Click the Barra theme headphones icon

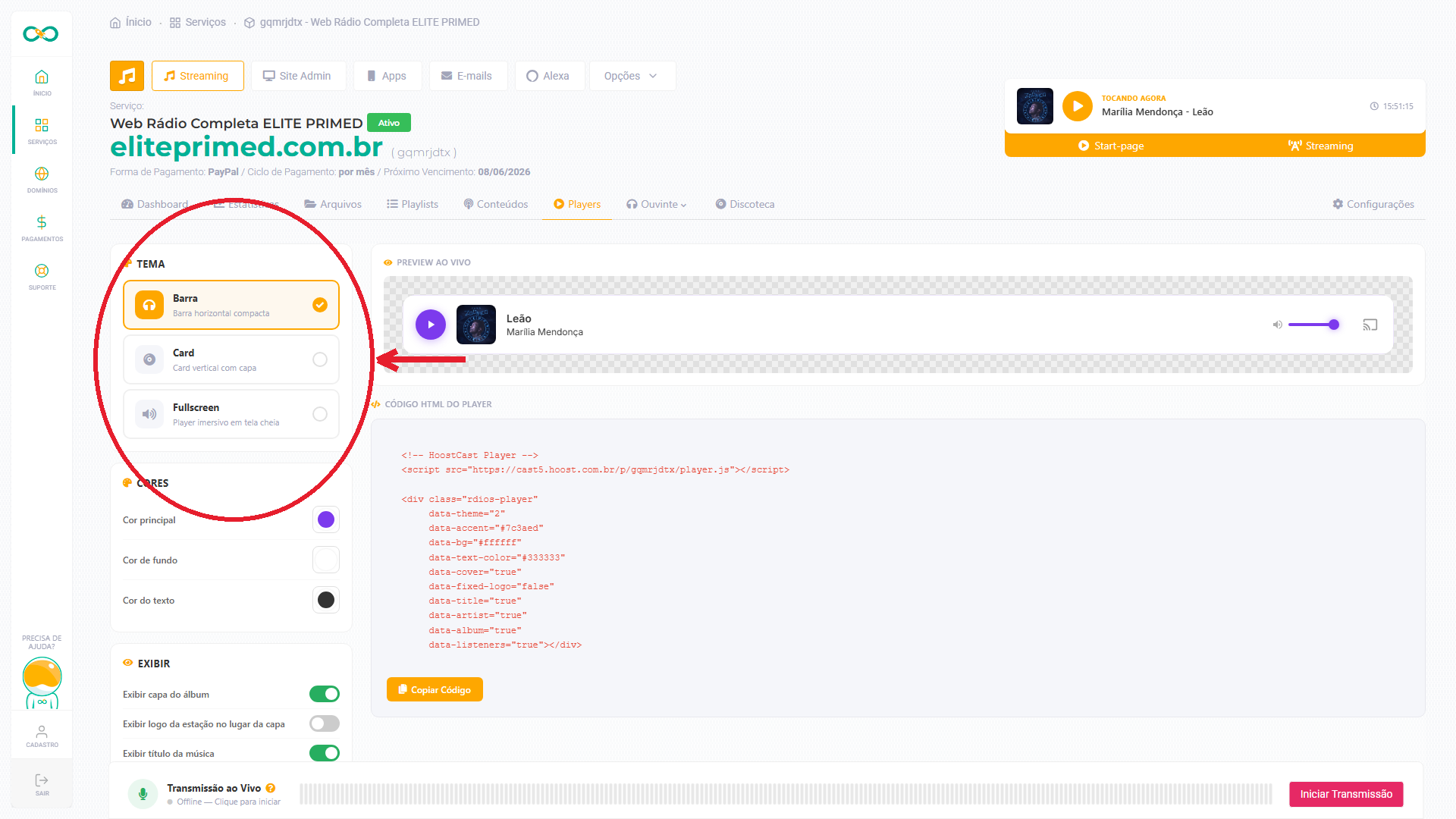(149, 305)
